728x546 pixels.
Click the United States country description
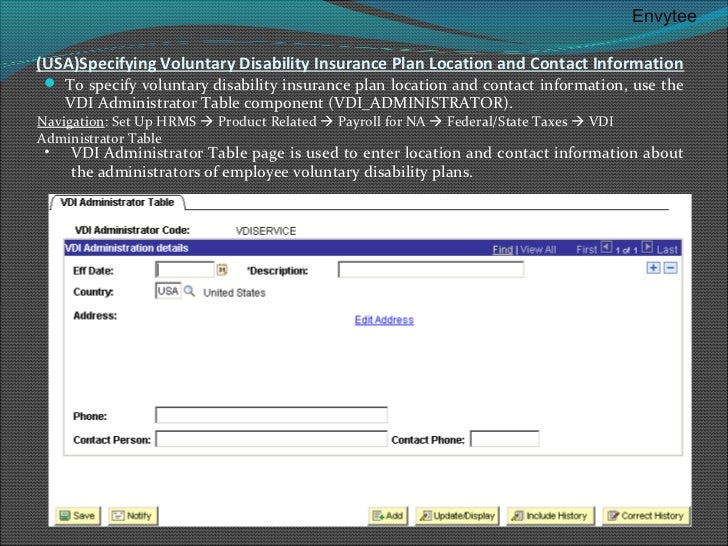click(x=234, y=293)
